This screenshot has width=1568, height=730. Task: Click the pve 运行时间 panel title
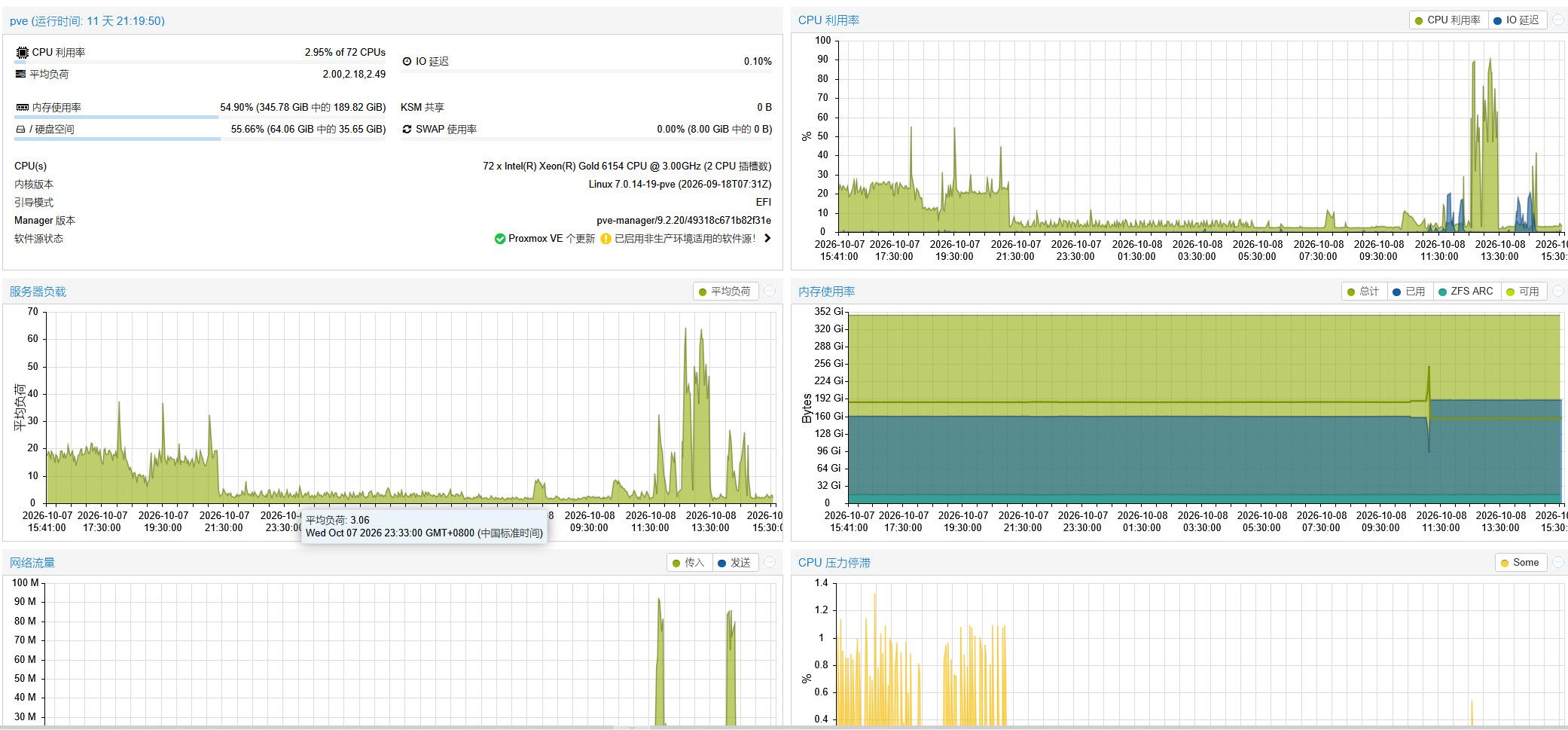(87, 20)
